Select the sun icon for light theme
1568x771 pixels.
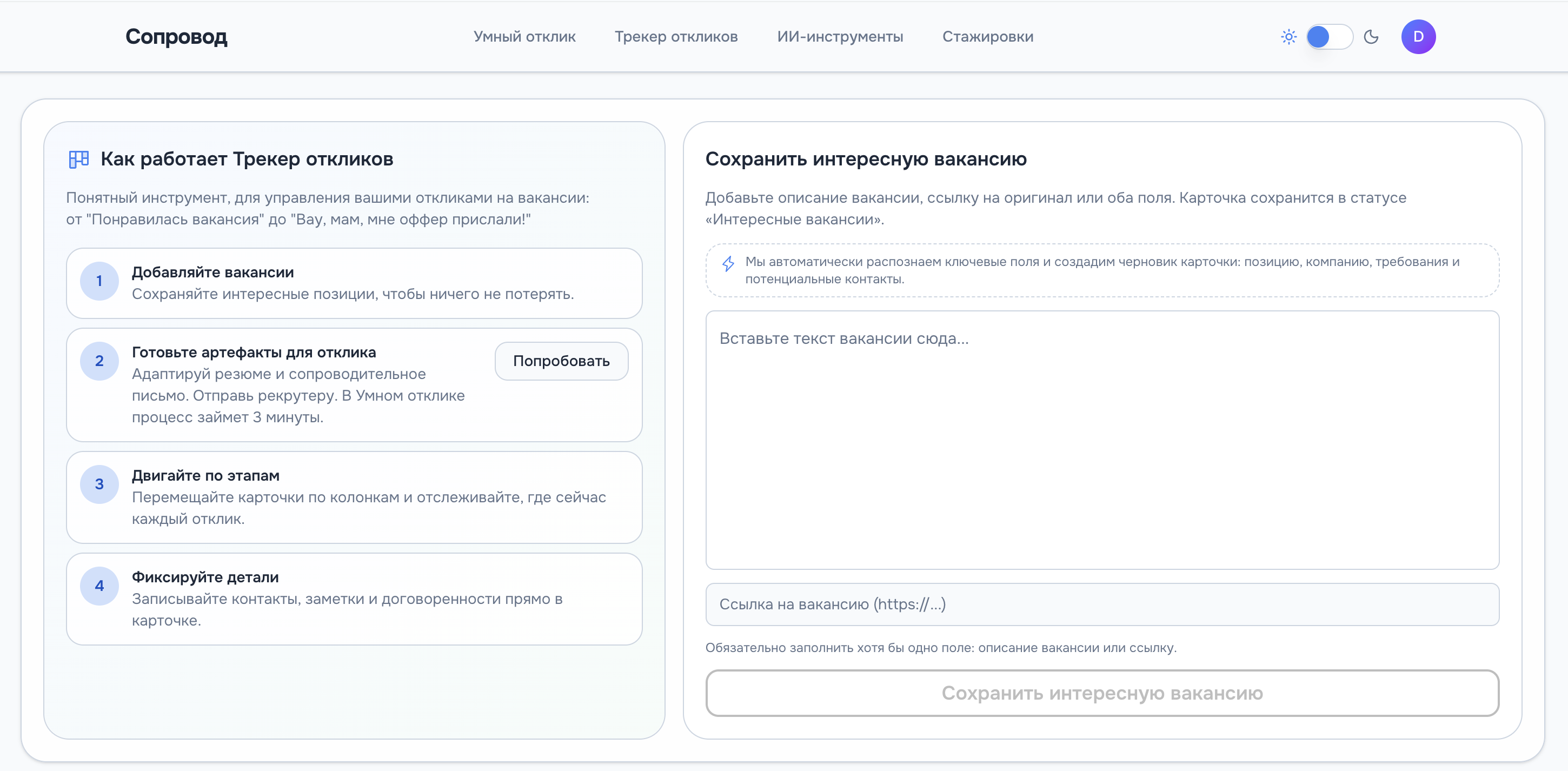point(1288,37)
